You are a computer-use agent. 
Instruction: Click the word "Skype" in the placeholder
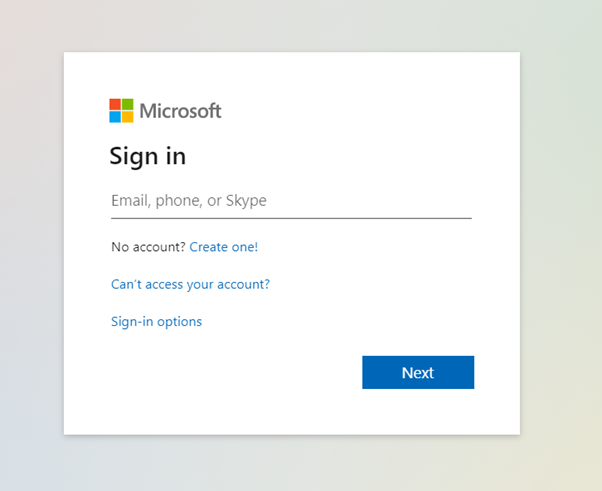(x=246, y=201)
